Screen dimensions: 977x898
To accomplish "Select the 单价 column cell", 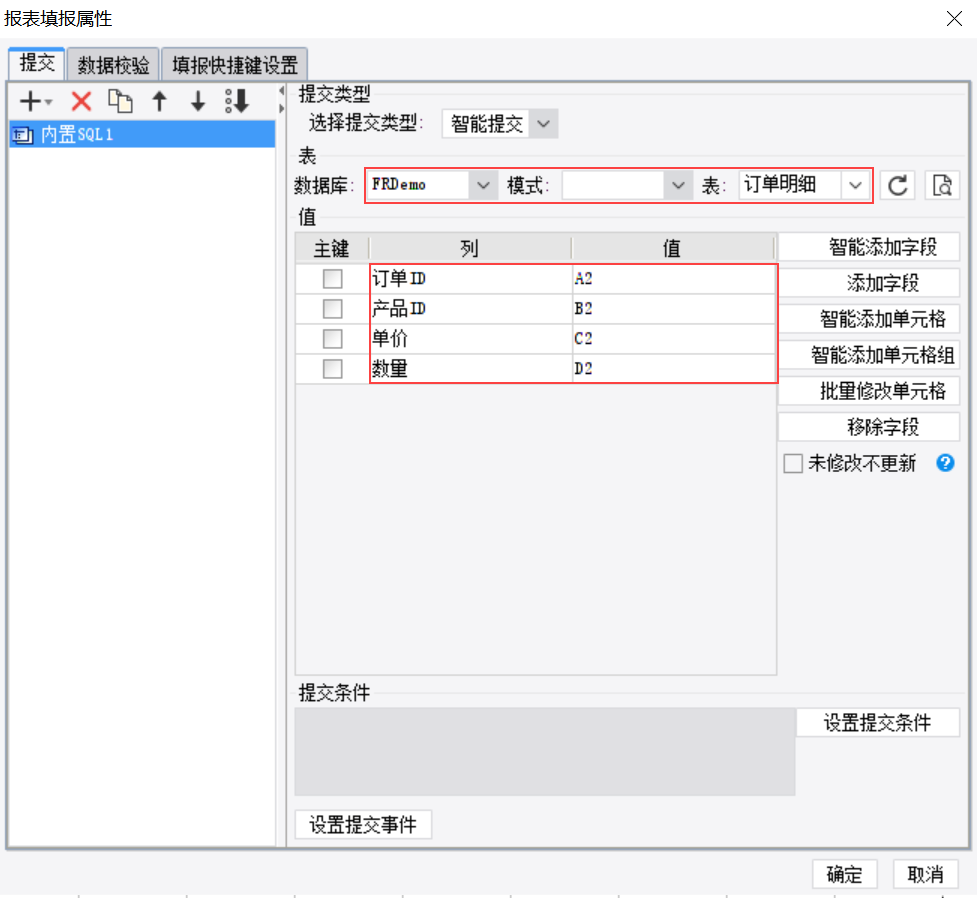I will (x=470, y=338).
